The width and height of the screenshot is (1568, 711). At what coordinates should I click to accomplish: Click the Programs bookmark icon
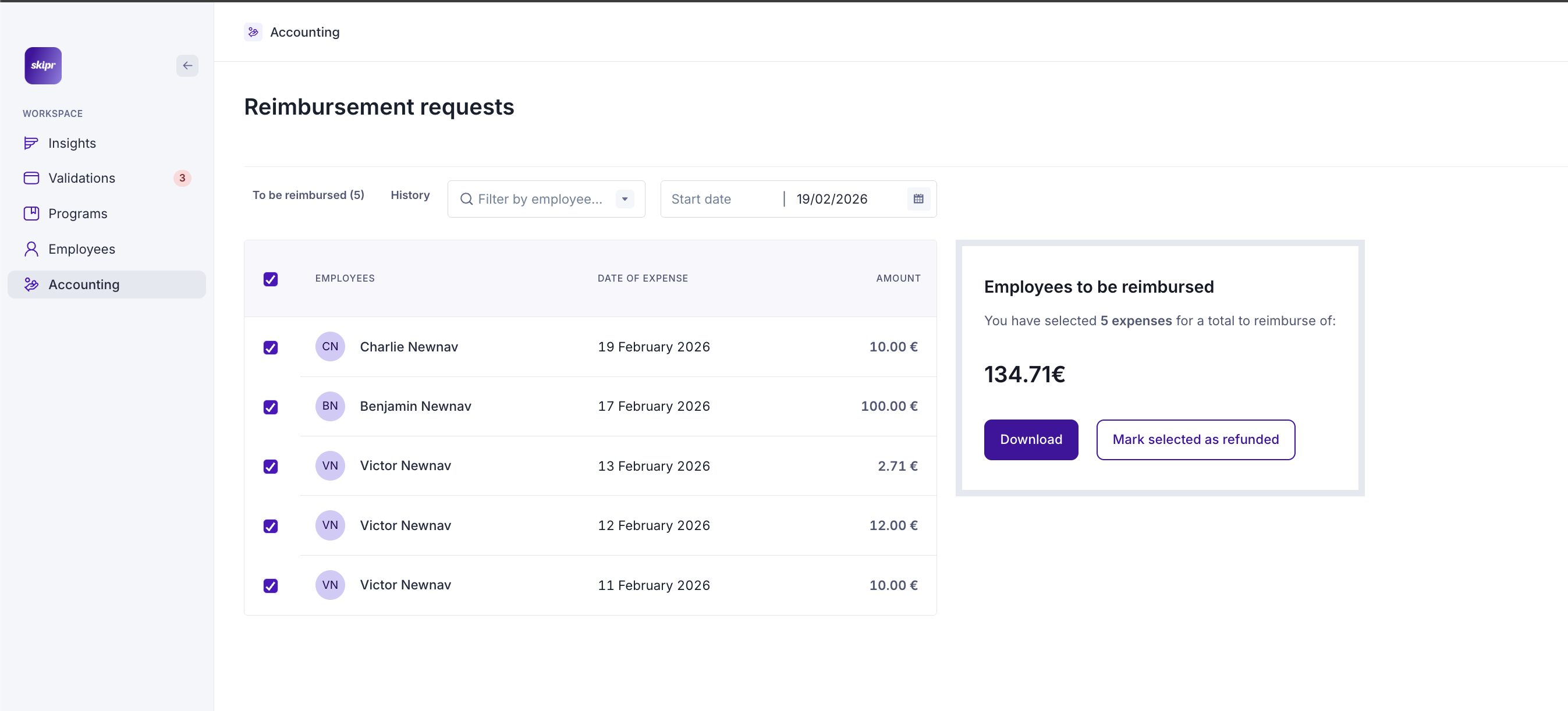31,214
